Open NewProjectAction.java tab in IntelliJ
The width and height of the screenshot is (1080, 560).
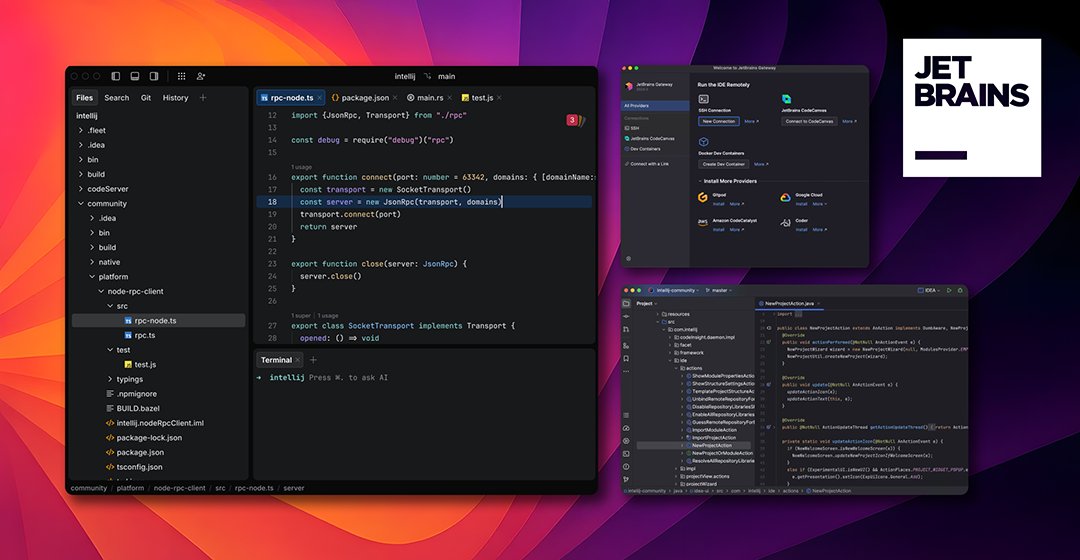point(789,303)
